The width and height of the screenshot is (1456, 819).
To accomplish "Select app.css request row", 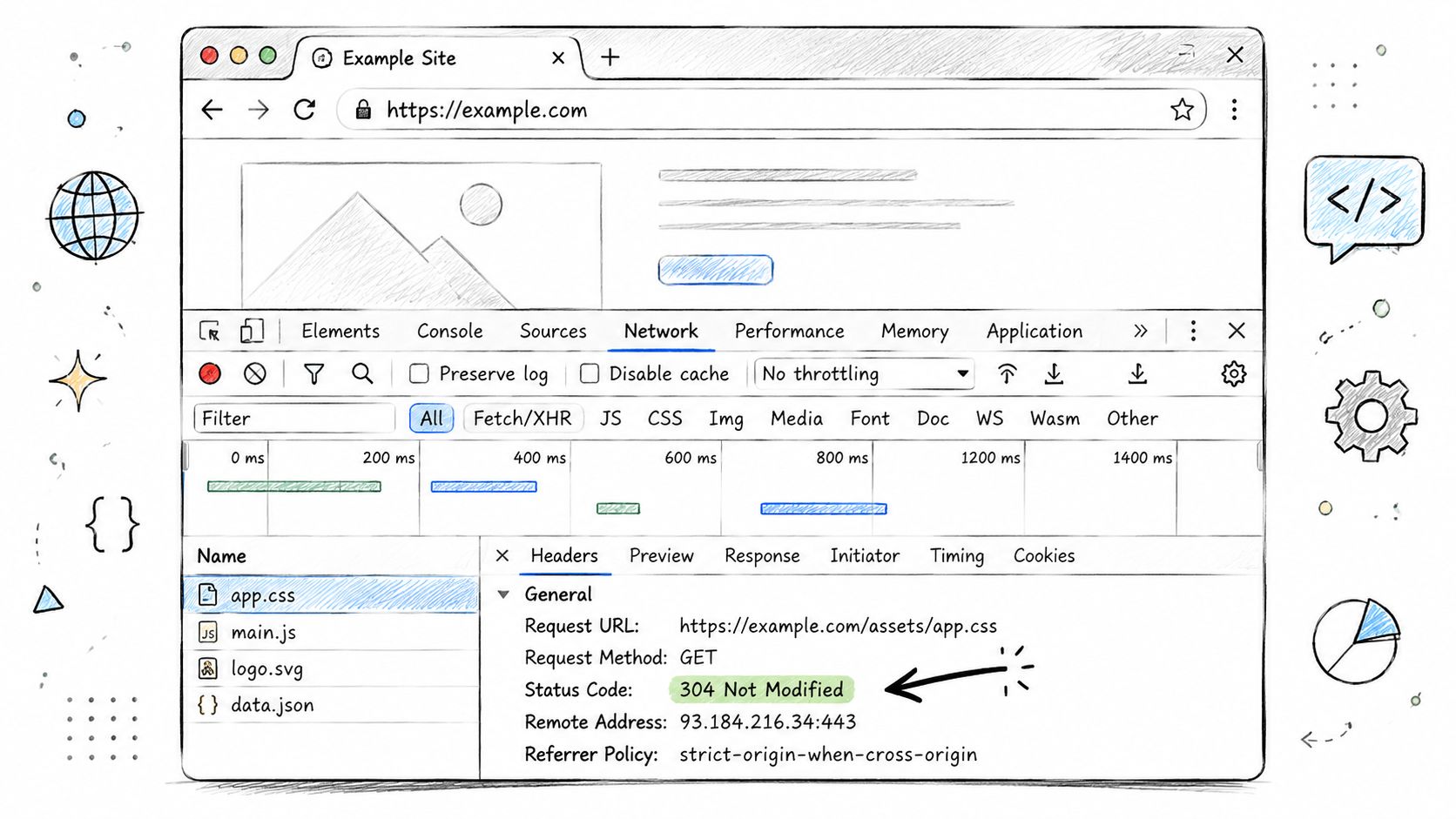I will 331,594.
